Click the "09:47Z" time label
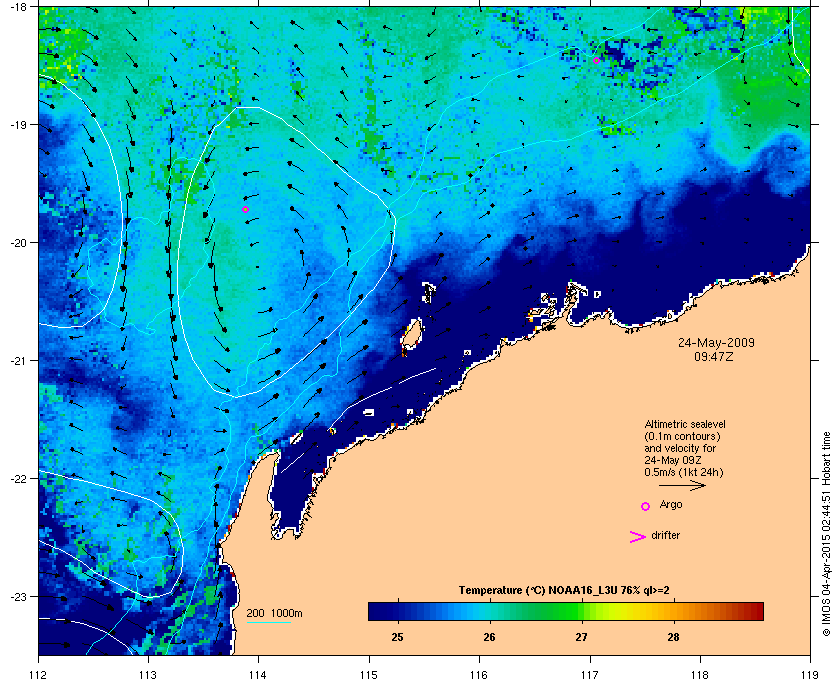The width and height of the screenshot is (840, 680). (714, 356)
